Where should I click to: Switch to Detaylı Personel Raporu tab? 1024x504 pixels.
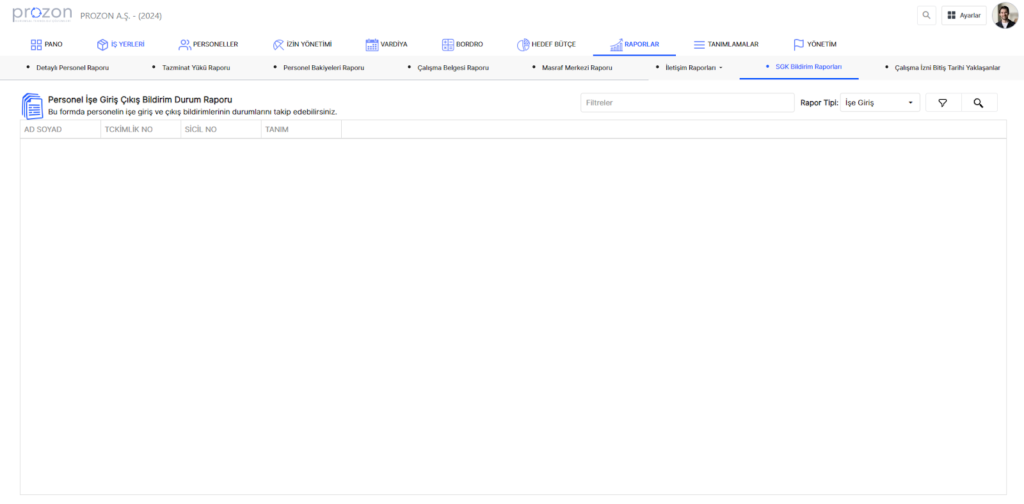[72, 68]
